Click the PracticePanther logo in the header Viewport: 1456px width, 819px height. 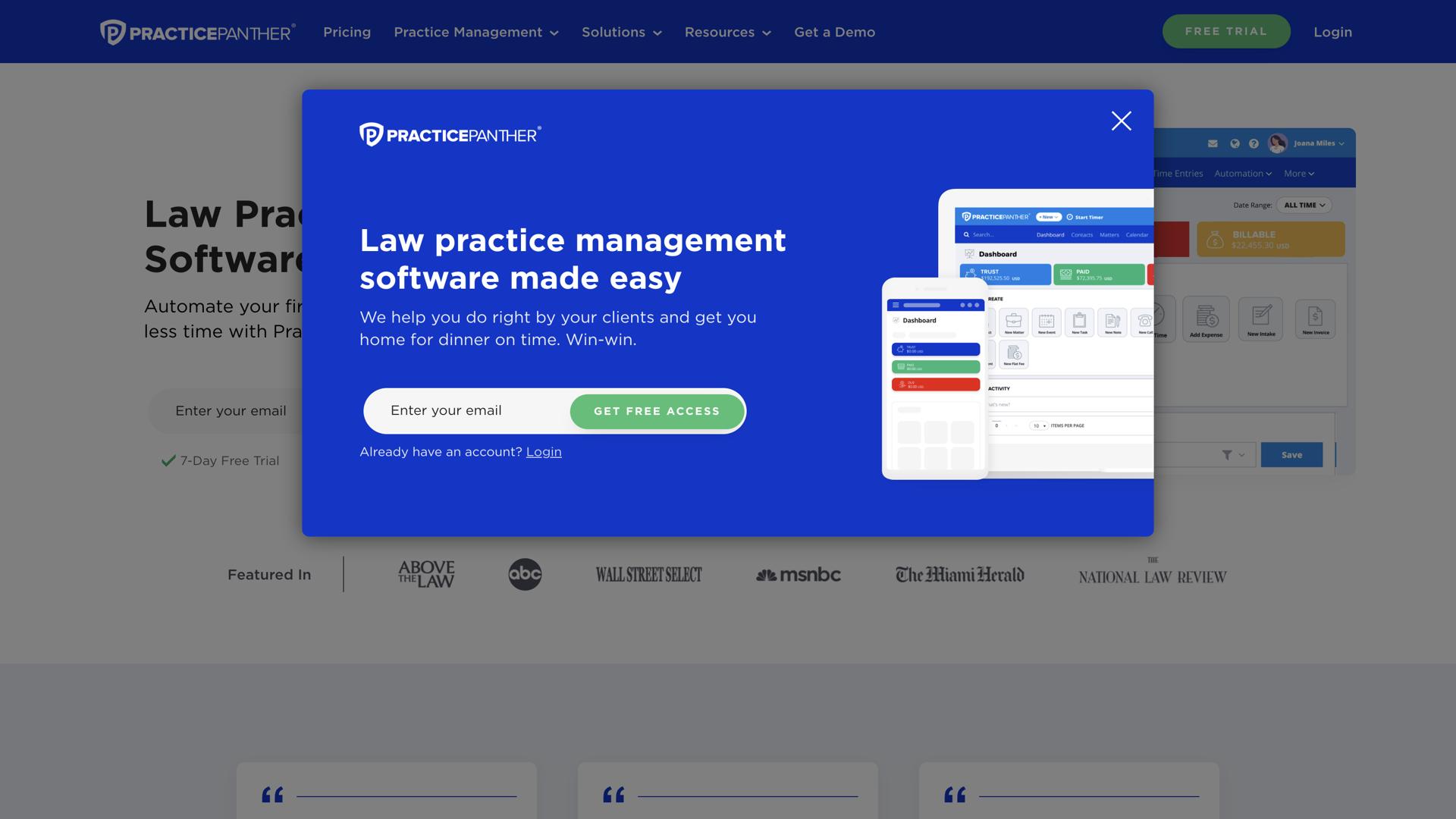[x=197, y=32]
